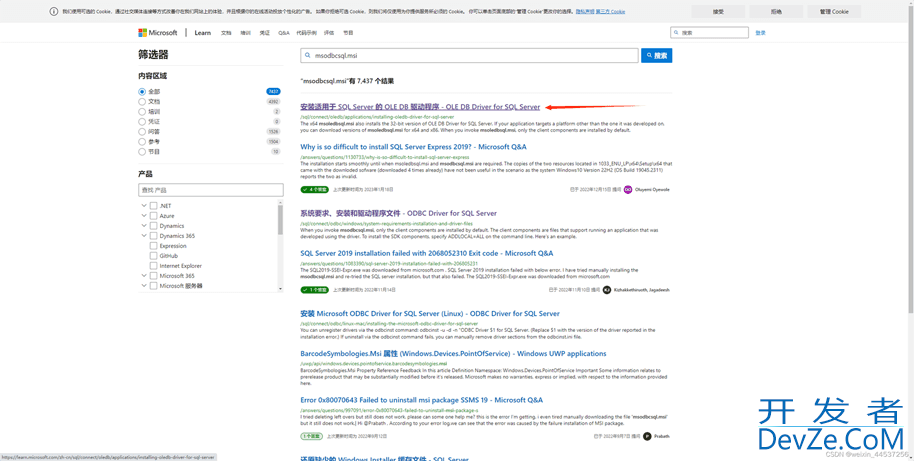Check the .NET product checkbox

(153, 206)
